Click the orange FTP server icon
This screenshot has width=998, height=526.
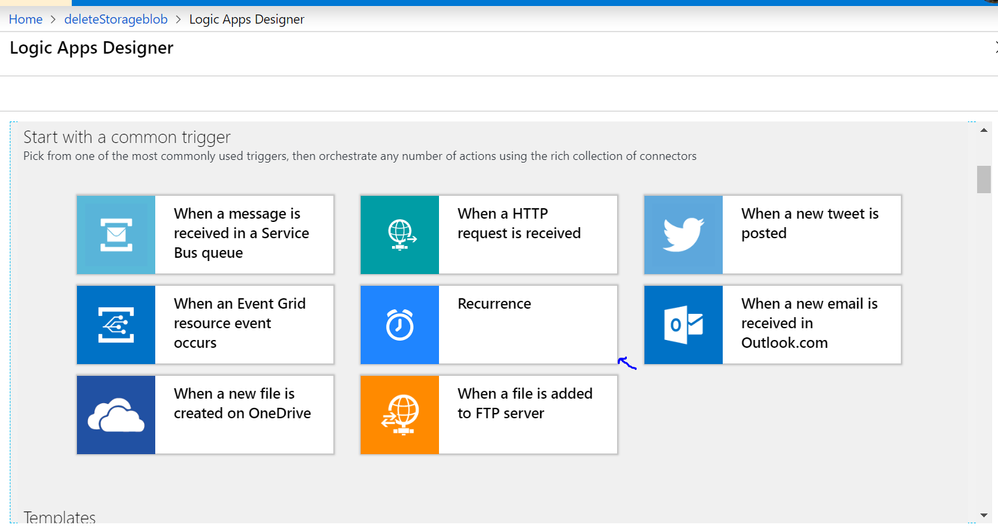pyautogui.click(x=400, y=415)
